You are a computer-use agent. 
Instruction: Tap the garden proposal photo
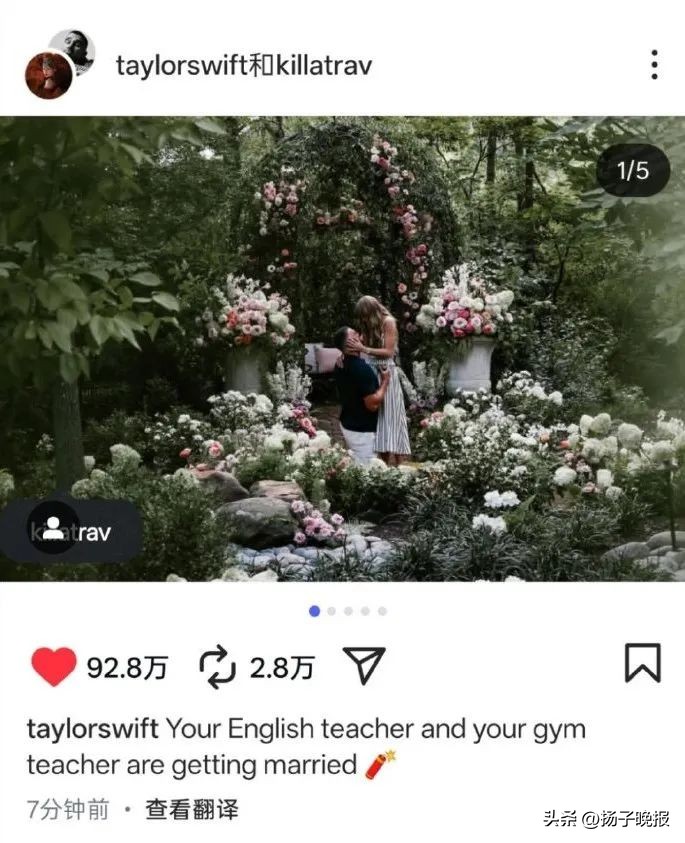(x=342, y=348)
